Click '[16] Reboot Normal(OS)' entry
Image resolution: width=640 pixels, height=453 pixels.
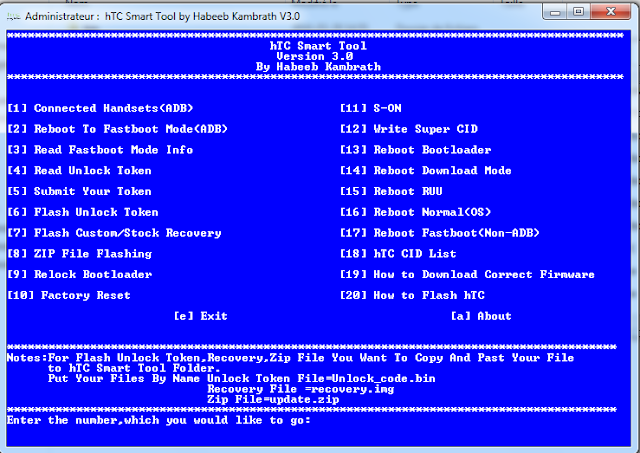[x=416, y=212]
